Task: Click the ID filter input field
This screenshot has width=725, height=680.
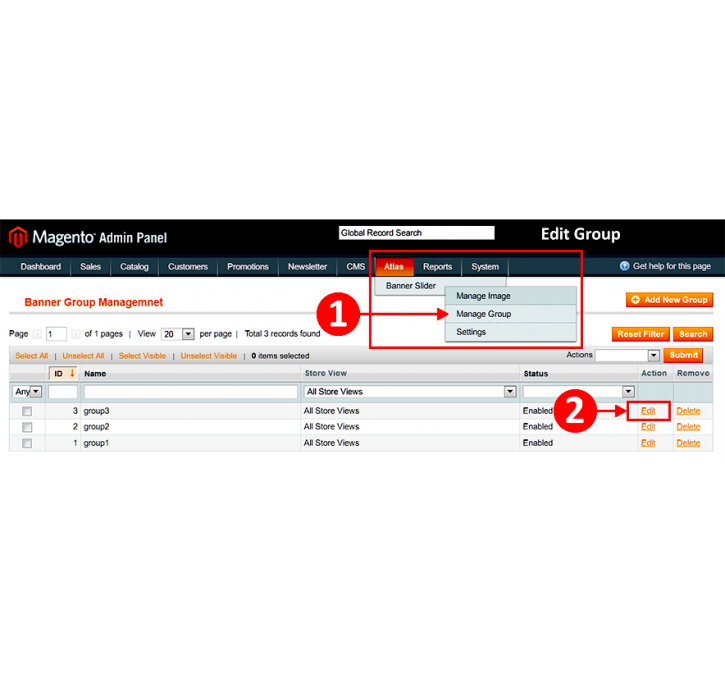Action: (x=63, y=392)
